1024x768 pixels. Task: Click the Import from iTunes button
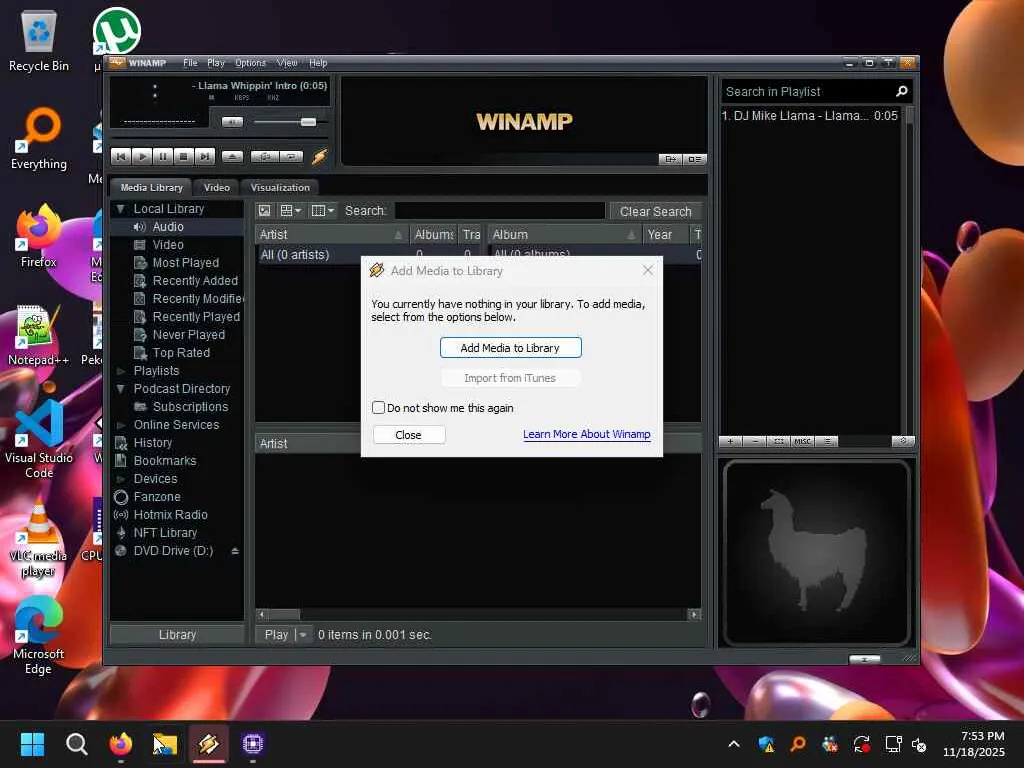pos(510,378)
